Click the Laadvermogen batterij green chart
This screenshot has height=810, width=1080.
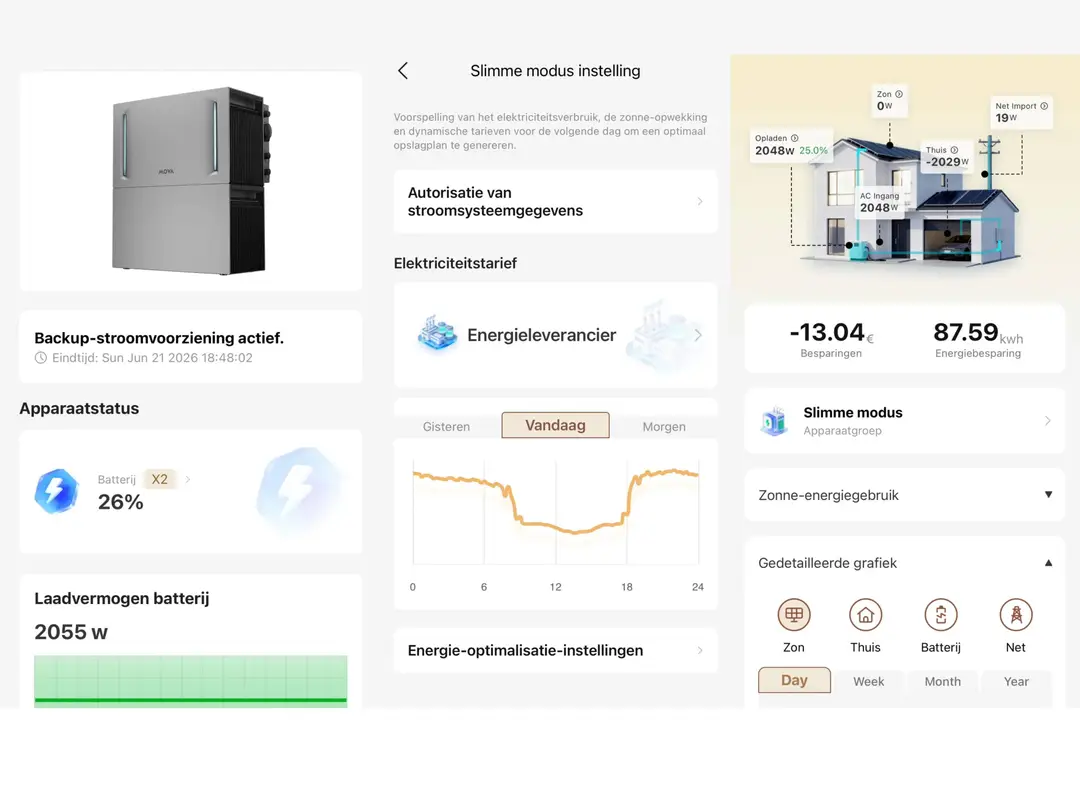(191, 681)
